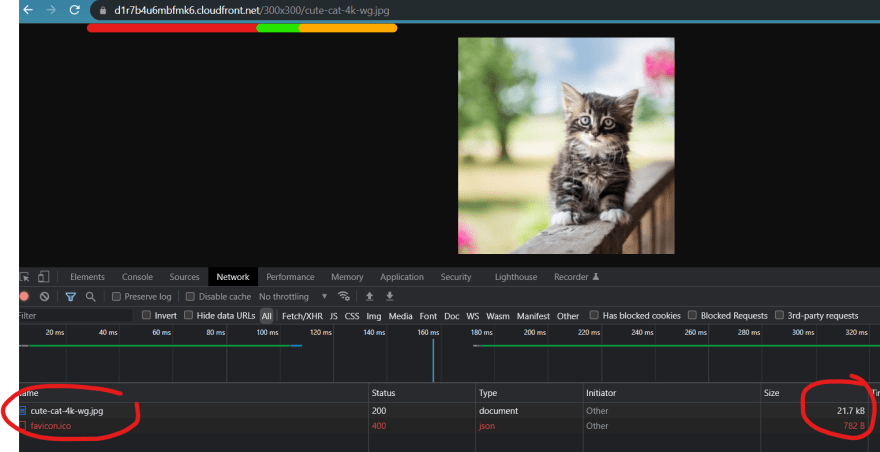Check the Blocked Requests checkbox

692,316
